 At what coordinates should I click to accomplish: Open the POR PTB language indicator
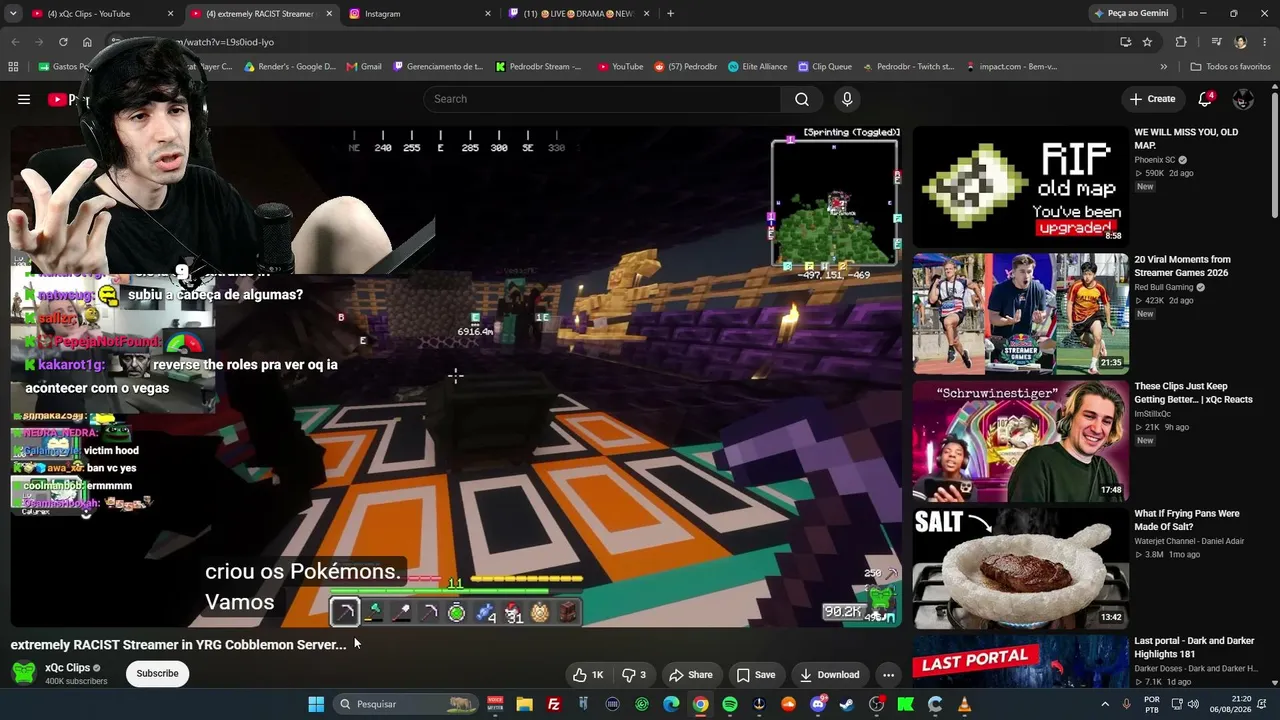pyautogui.click(x=1151, y=704)
